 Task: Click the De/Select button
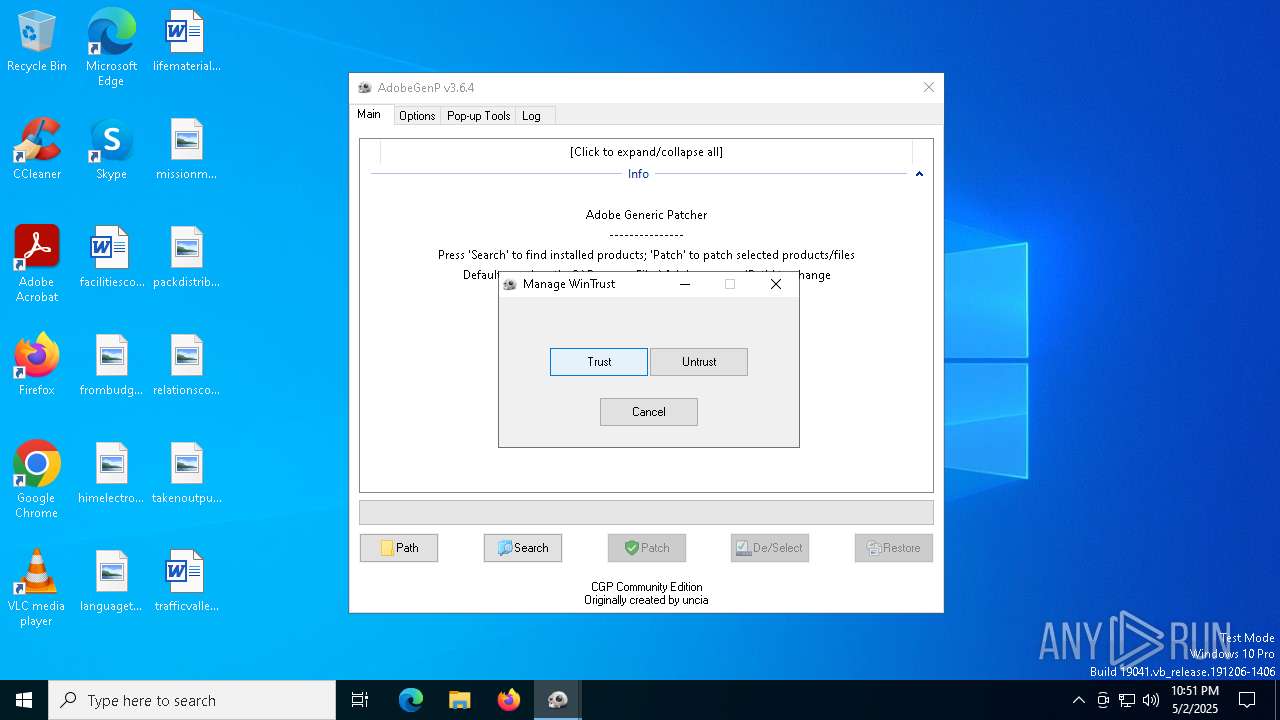pos(770,548)
